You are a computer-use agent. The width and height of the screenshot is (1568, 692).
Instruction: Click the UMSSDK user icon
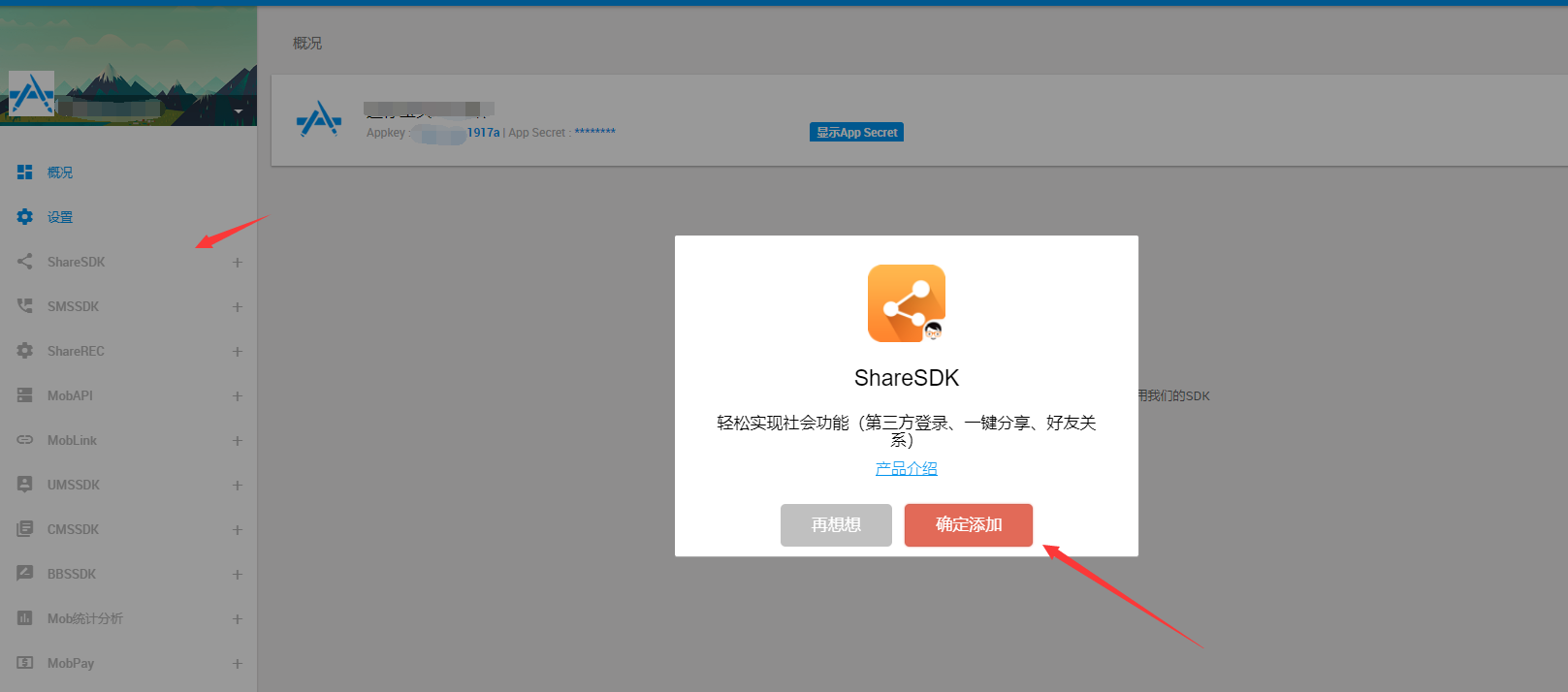click(x=25, y=484)
